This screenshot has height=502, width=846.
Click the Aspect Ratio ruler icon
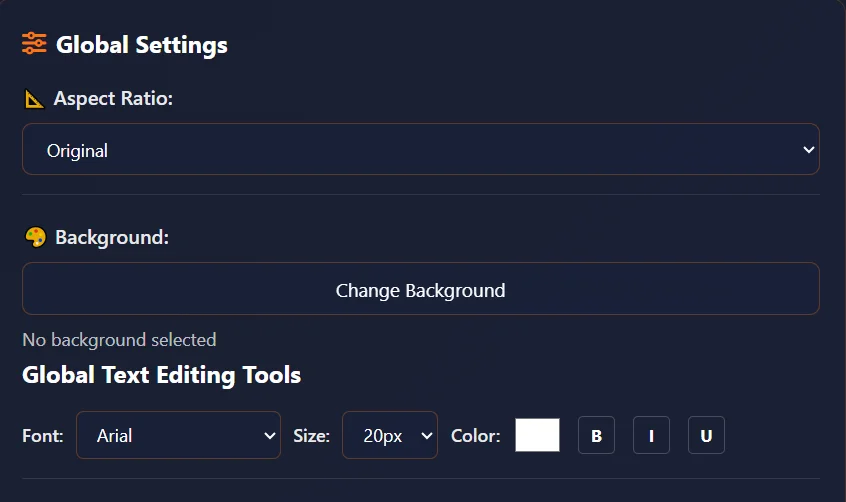pos(34,99)
